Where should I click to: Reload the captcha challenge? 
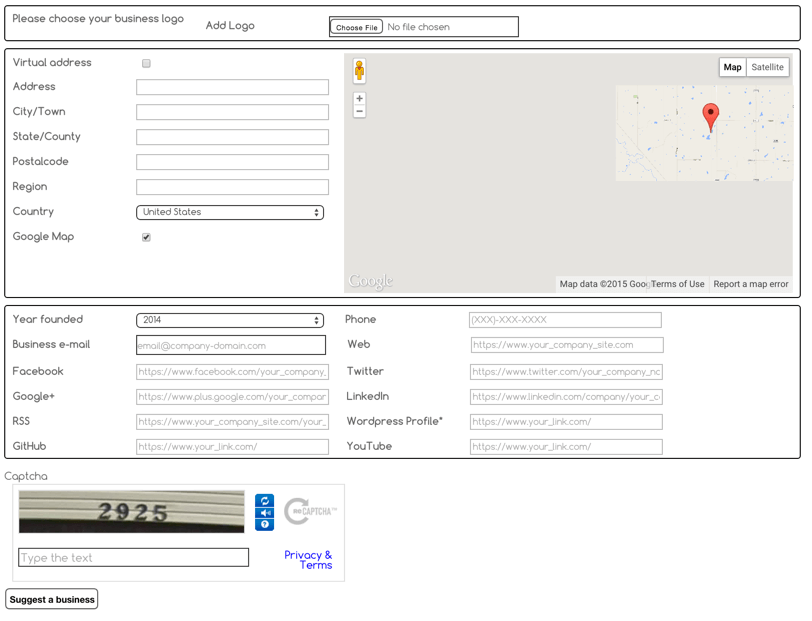pos(264,501)
